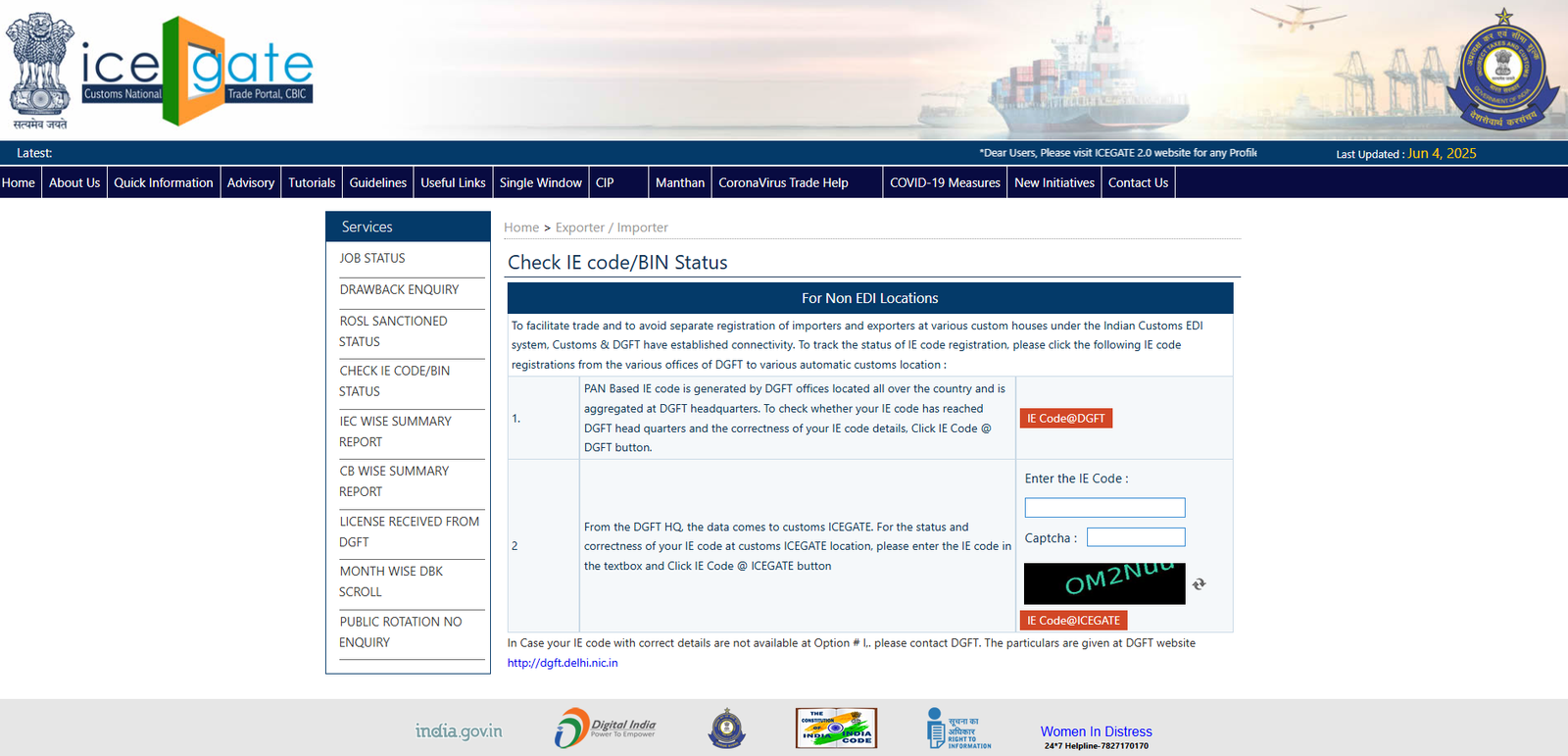Screen dimensions: 1568x756
Task: Open the Digital India footer logo
Action: (605, 729)
